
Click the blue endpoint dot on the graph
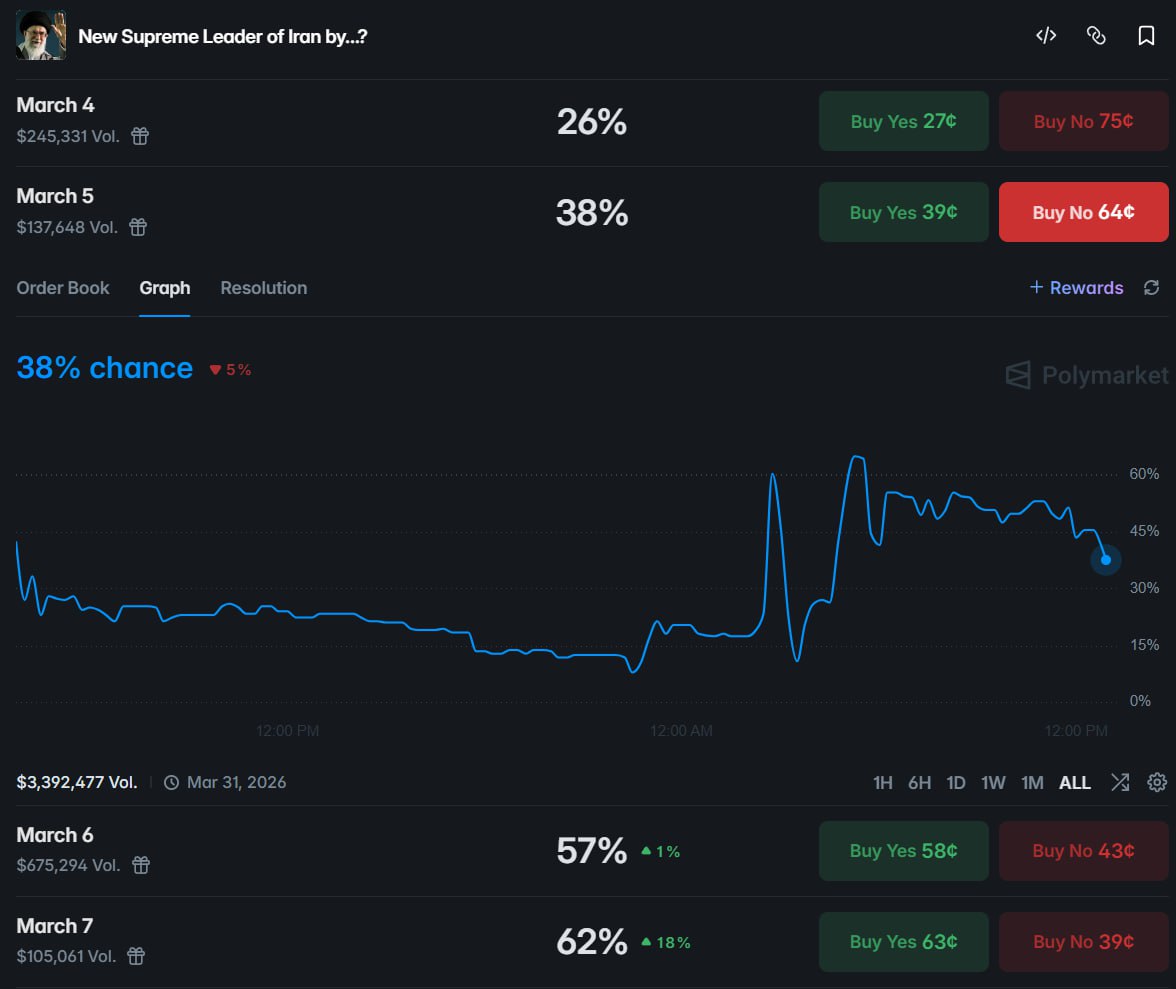pos(1106,559)
